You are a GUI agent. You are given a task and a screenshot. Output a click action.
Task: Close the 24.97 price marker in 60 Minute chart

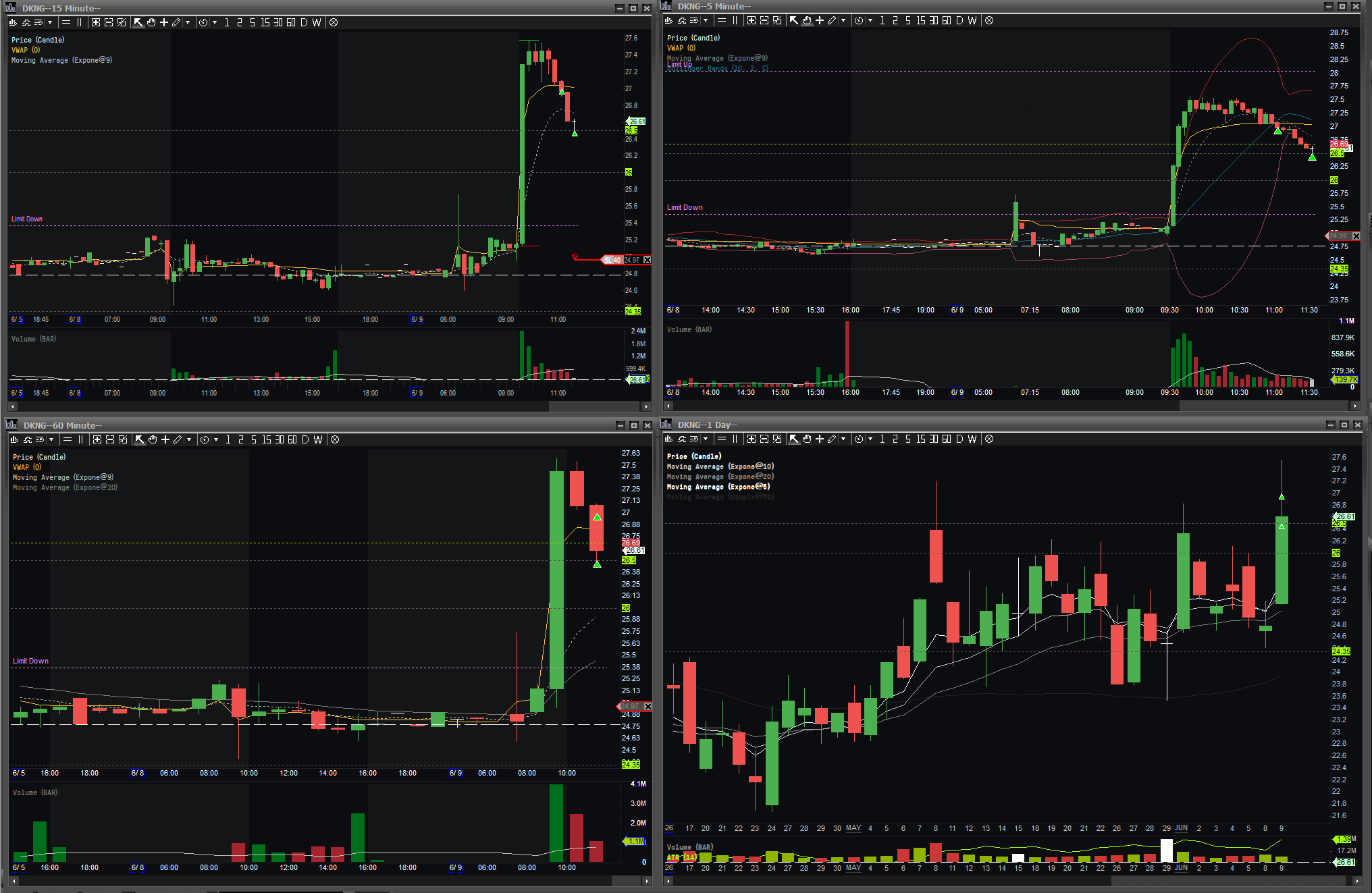pyautogui.click(x=648, y=707)
